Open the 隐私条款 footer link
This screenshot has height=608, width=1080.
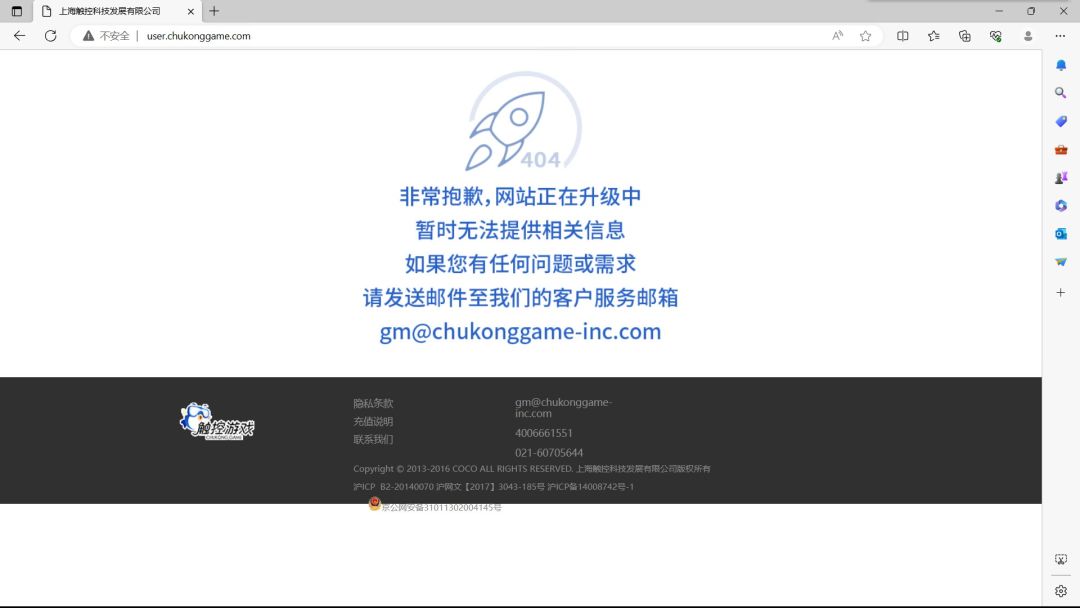(373, 403)
